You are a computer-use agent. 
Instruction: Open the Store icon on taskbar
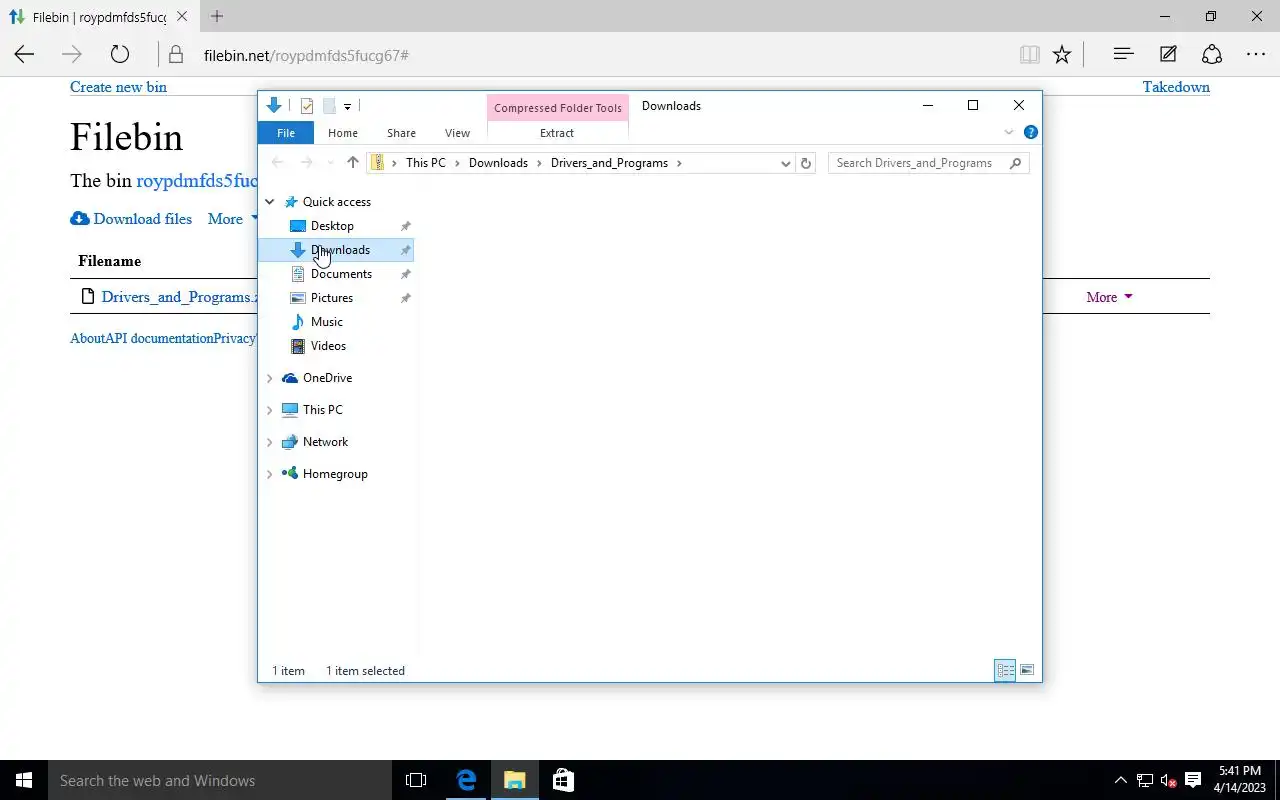coord(563,780)
